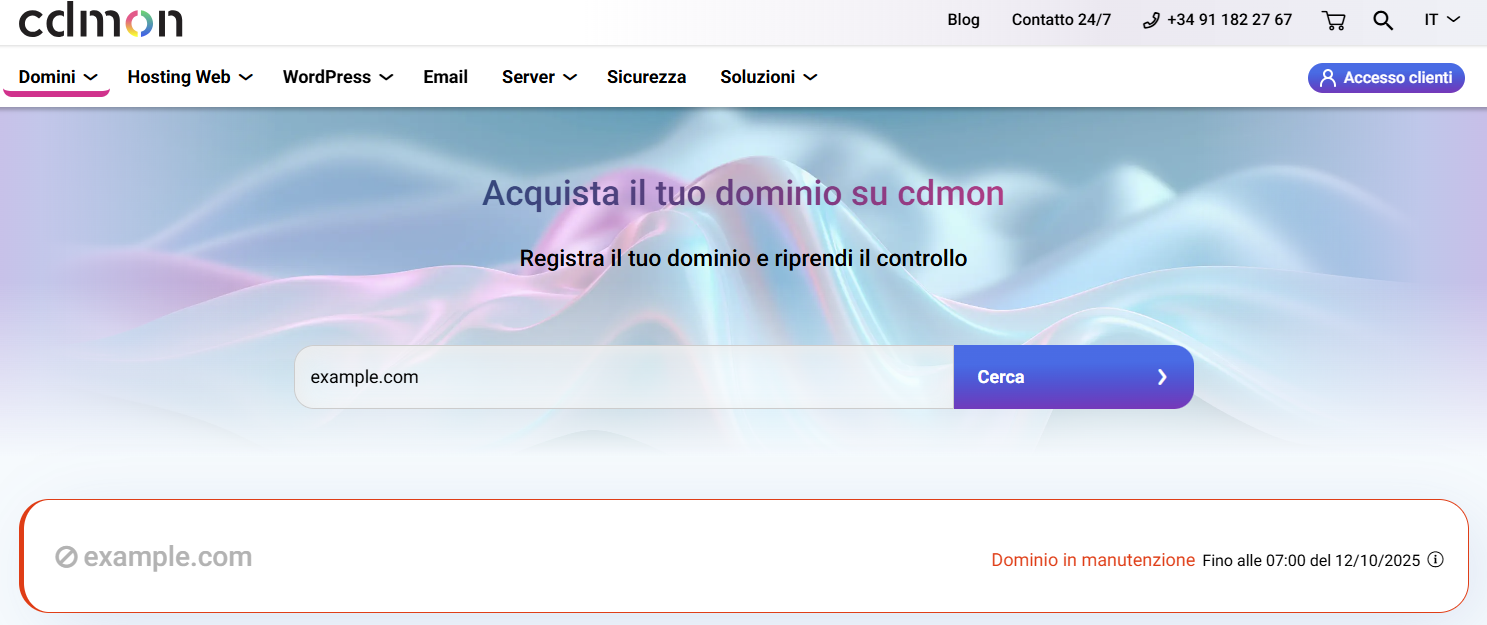This screenshot has width=1487, height=625.
Task: Expand the Hosting Web menu
Action: (189, 77)
